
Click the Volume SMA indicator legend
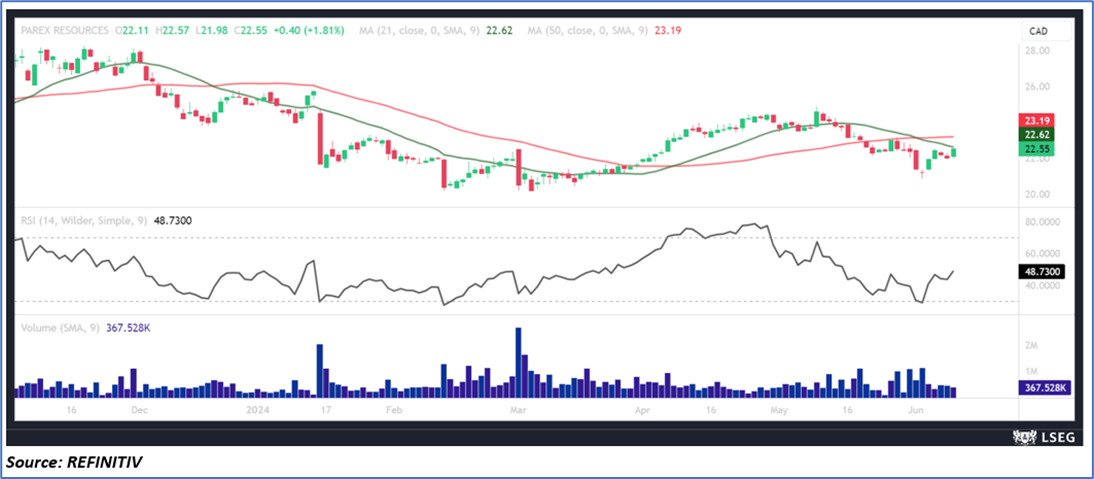click(x=59, y=326)
